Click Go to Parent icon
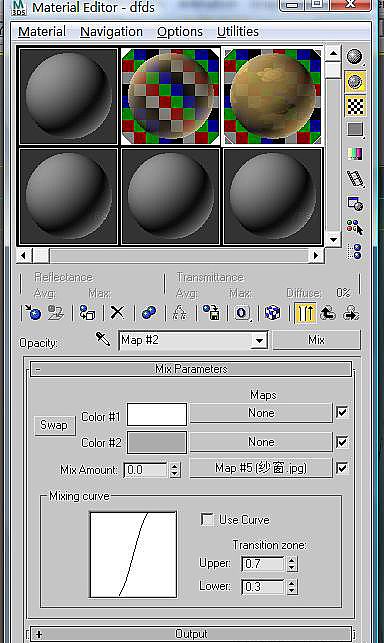Screen dimensions: 384x643 [328, 313]
